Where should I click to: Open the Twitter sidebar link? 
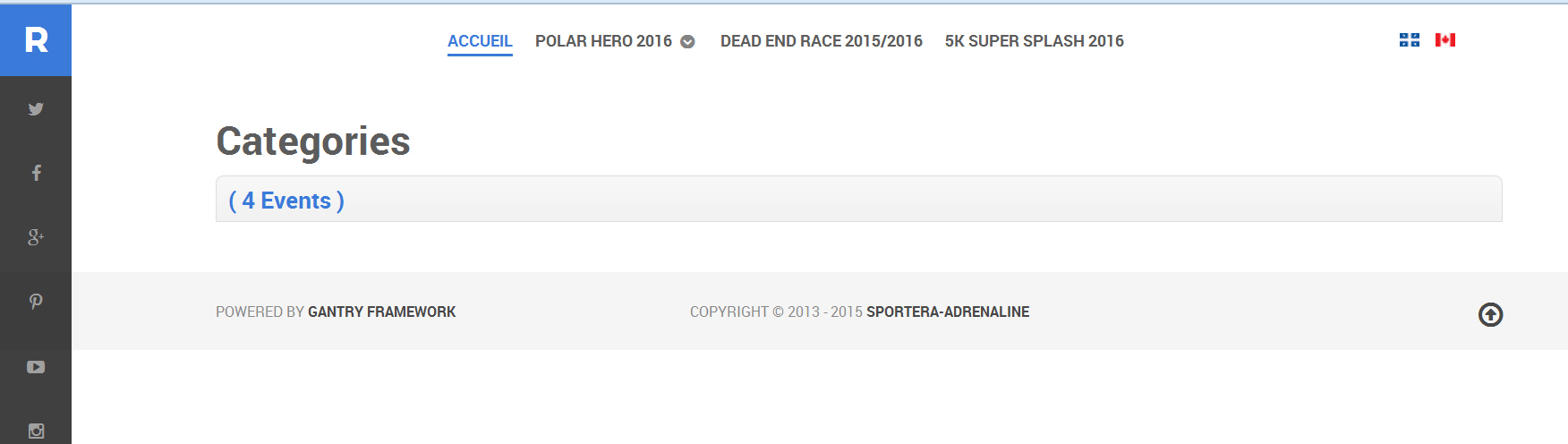pyautogui.click(x=36, y=109)
